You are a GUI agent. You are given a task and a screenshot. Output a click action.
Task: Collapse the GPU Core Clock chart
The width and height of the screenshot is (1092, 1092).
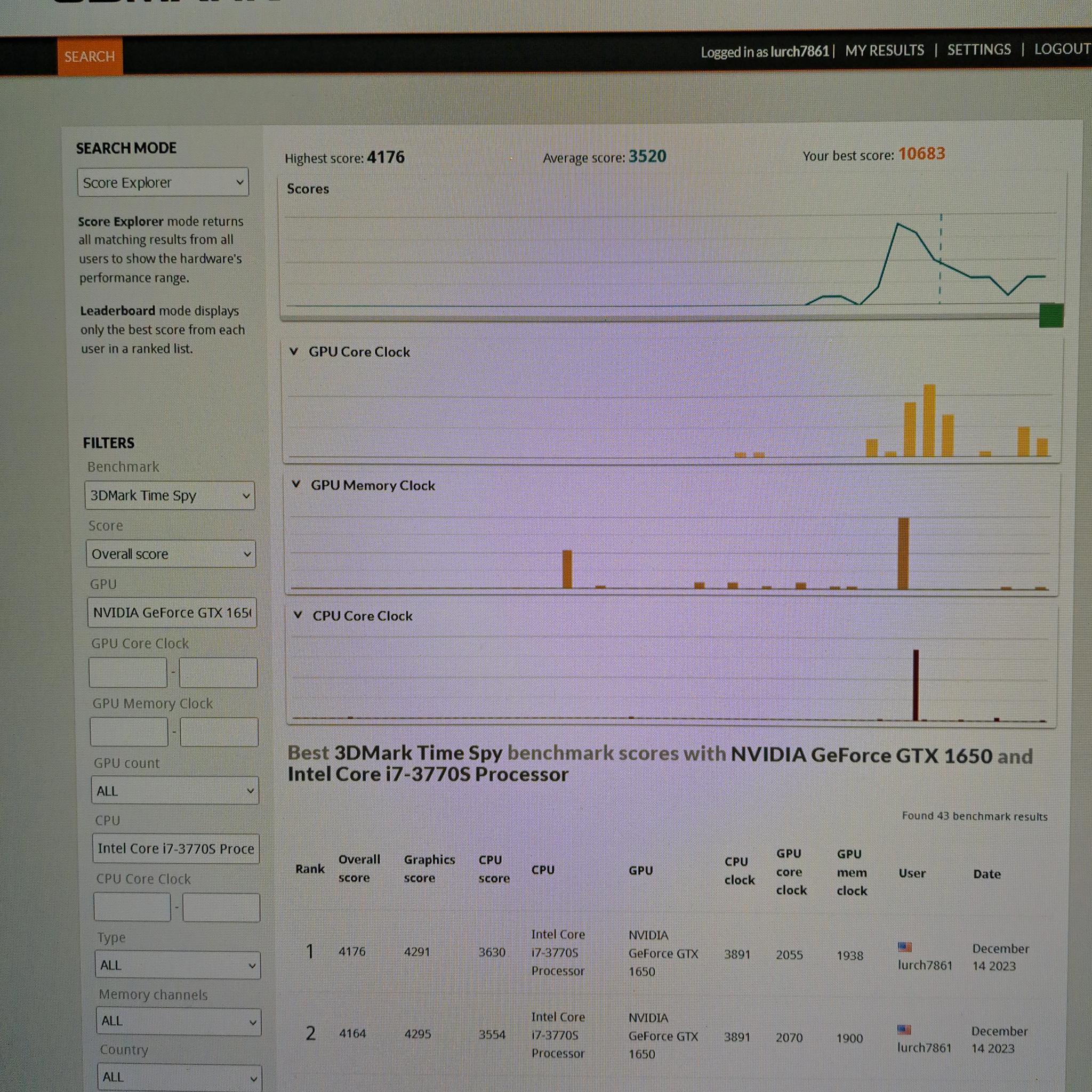294,351
